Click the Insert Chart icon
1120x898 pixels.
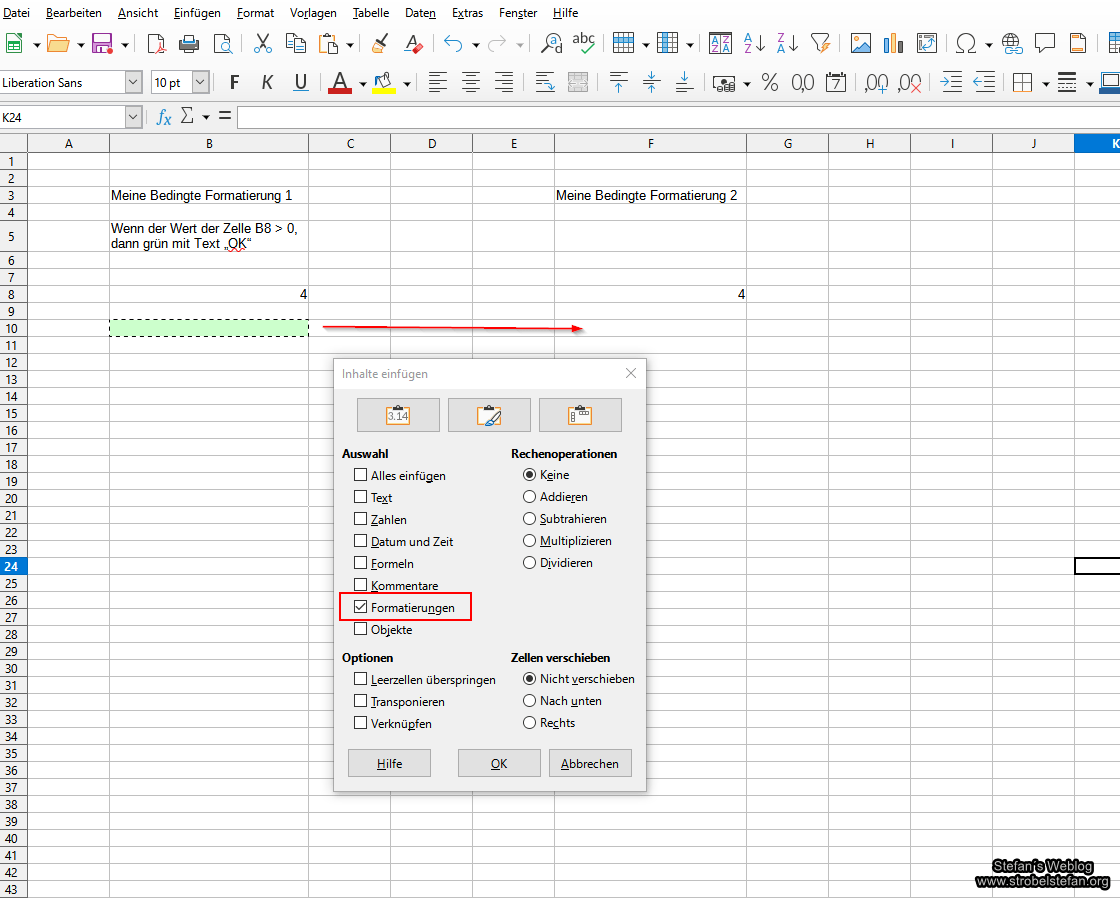(x=893, y=43)
